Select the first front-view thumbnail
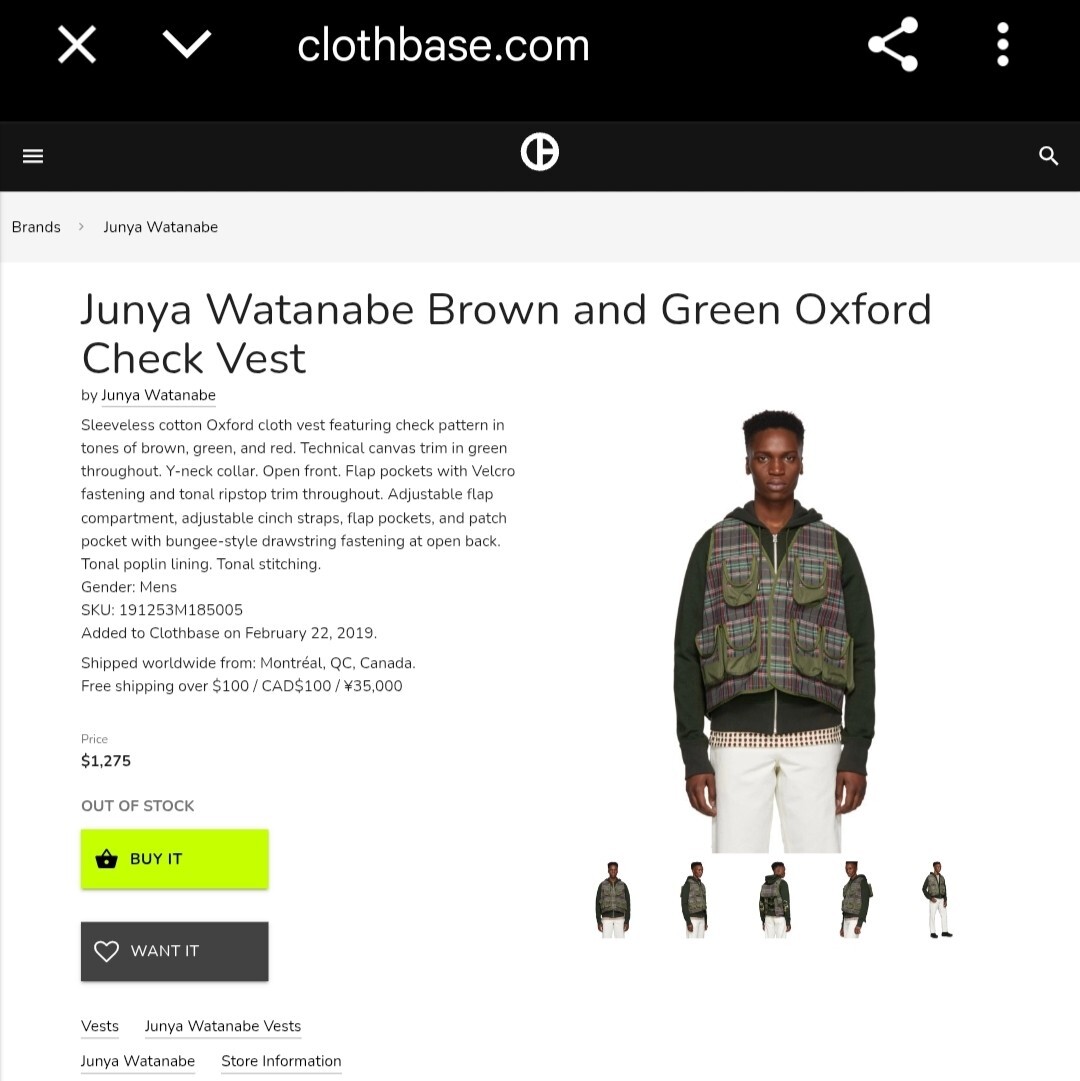This screenshot has width=1080, height=1081. coord(613,900)
